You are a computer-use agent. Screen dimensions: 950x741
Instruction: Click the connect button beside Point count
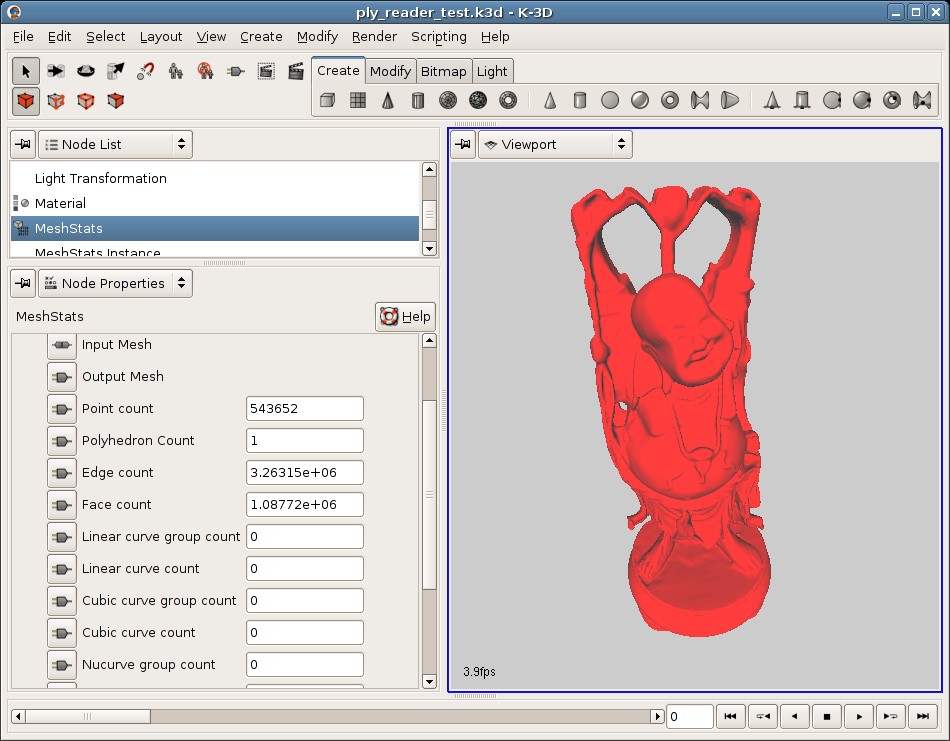coord(62,408)
